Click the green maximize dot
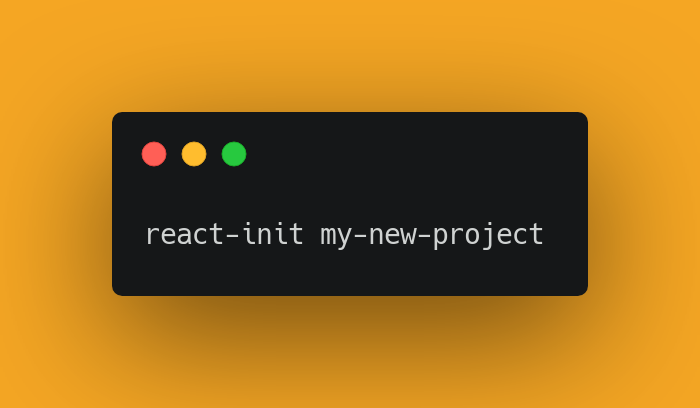The width and height of the screenshot is (700, 408). tap(234, 154)
